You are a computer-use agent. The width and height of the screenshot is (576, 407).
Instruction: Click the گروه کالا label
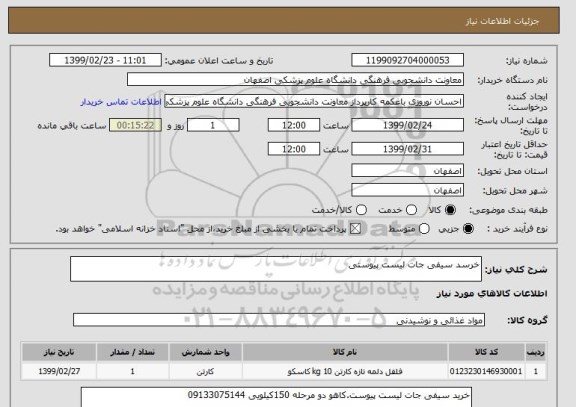(x=527, y=320)
